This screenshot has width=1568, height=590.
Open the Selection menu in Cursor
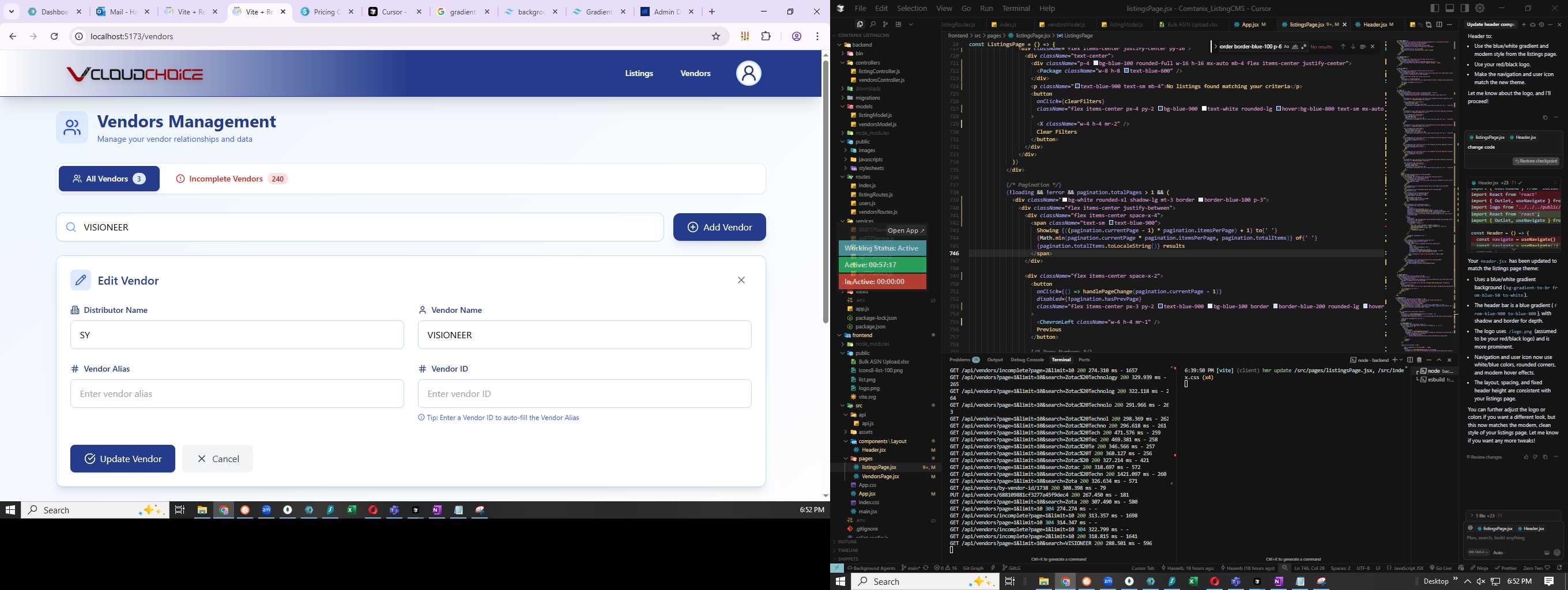[x=912, y=9]
